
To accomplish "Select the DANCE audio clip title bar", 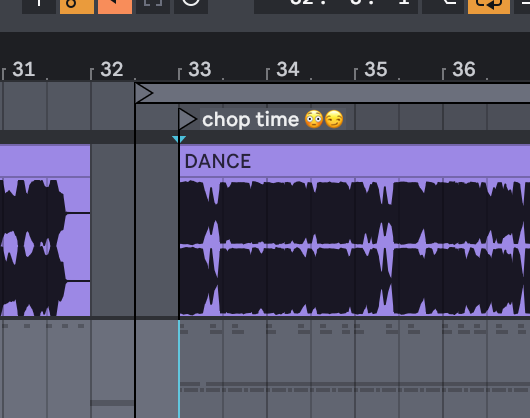I will tap(355, 161).
